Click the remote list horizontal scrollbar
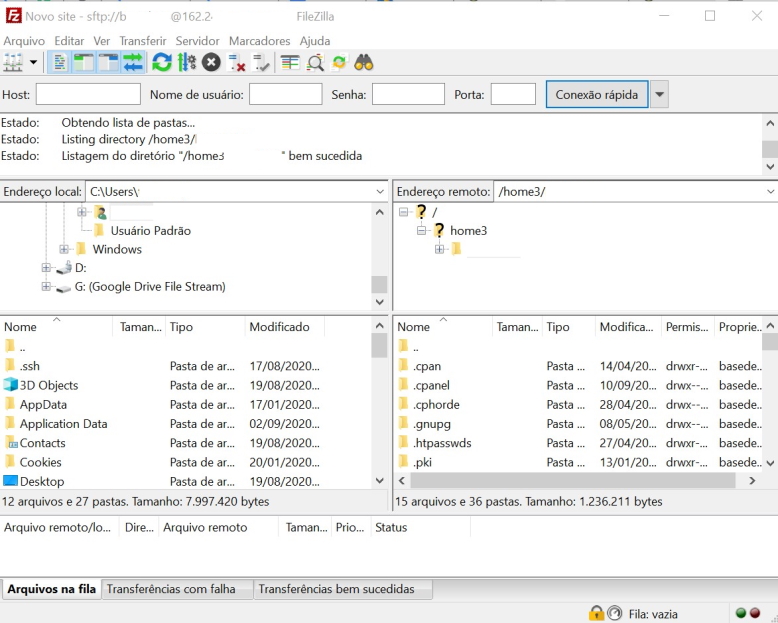778x623 pixels. click(573, 480)
